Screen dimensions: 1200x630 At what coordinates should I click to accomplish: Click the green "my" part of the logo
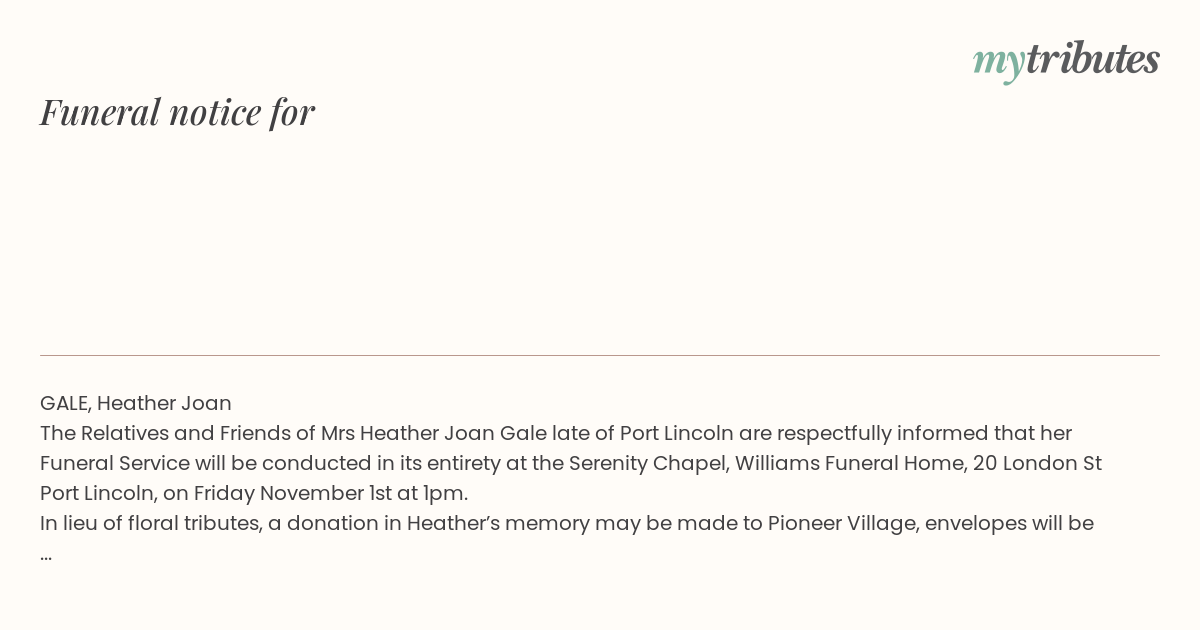point(999,62)
